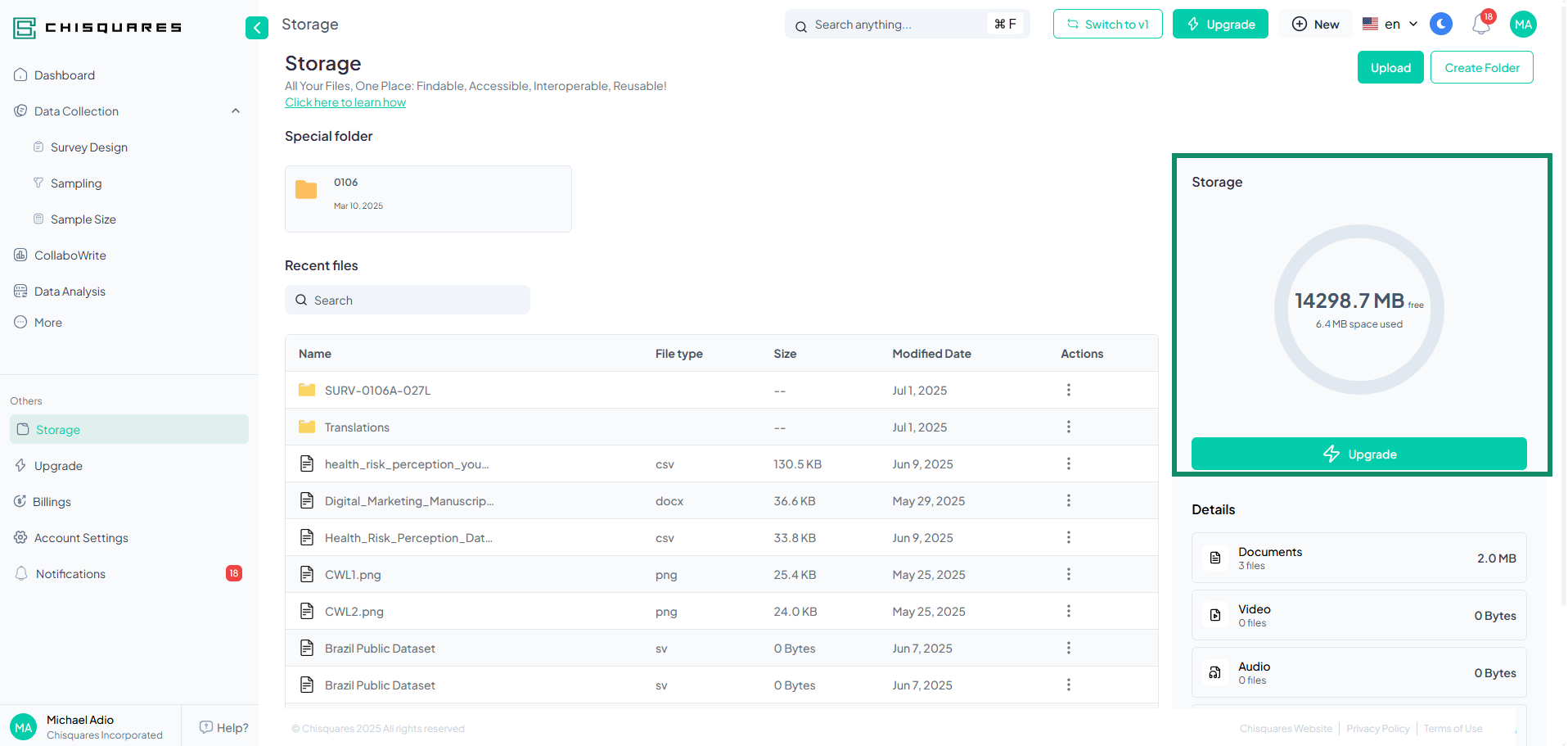Open the language selector dropdown

coord(1390,25)
